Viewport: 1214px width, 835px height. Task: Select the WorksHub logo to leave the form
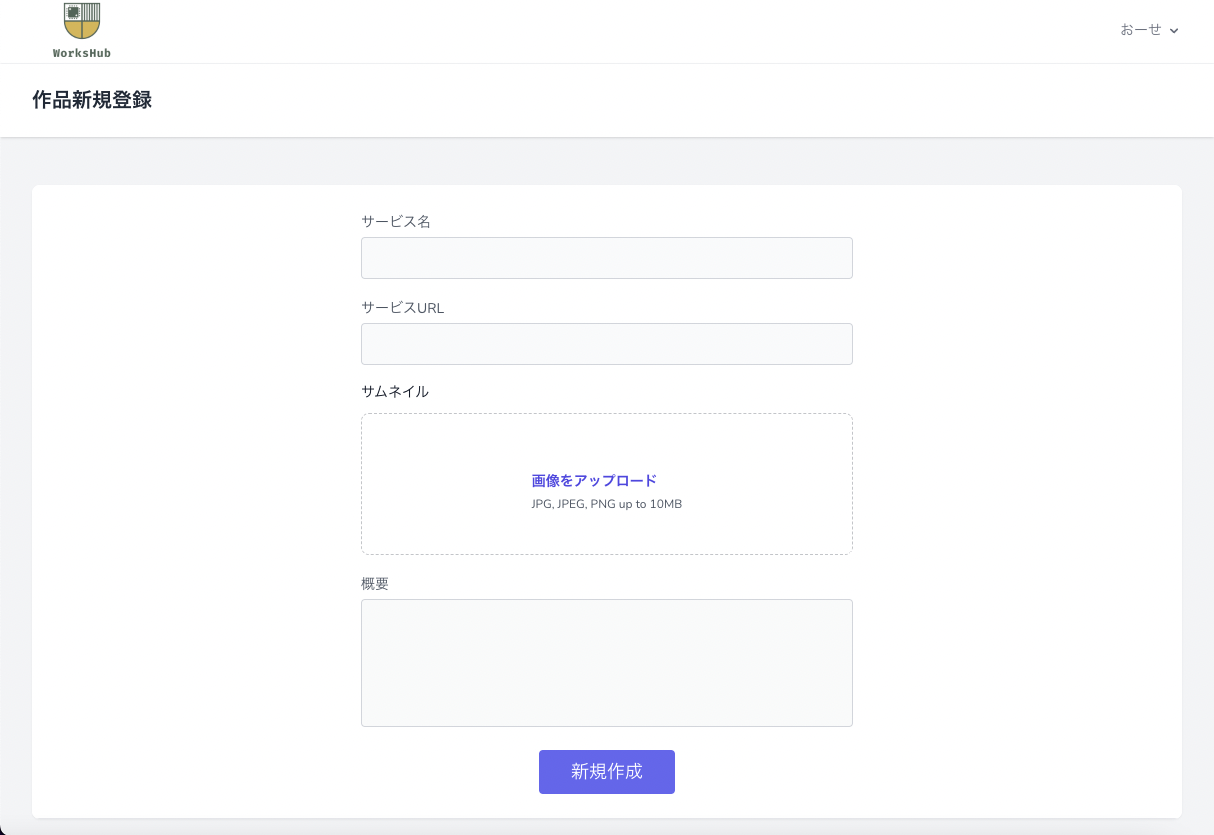point(82,20)
